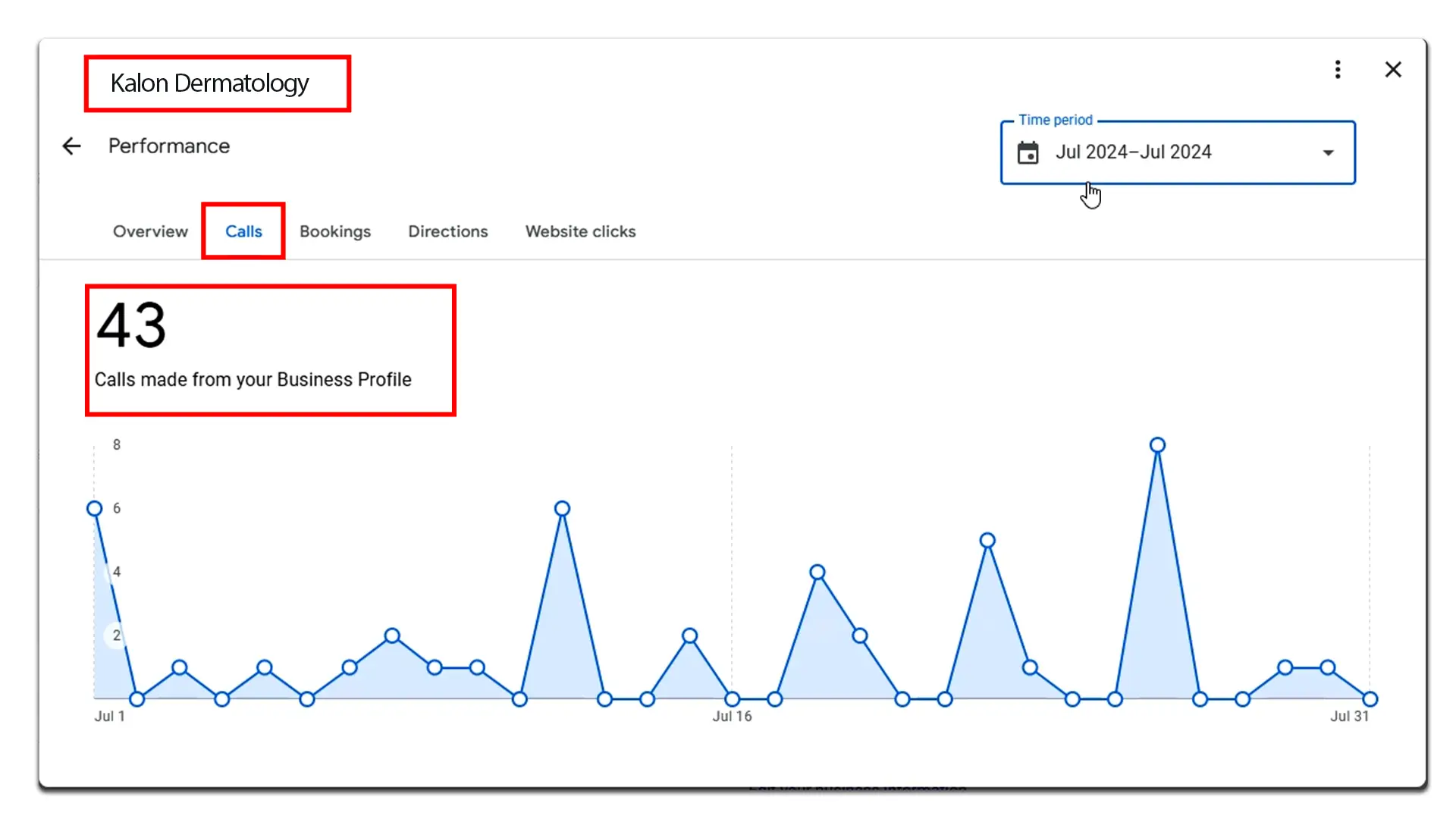
Task: Go to the Website clicks tab
Action: pyautogui.click(x=580, y=231)
